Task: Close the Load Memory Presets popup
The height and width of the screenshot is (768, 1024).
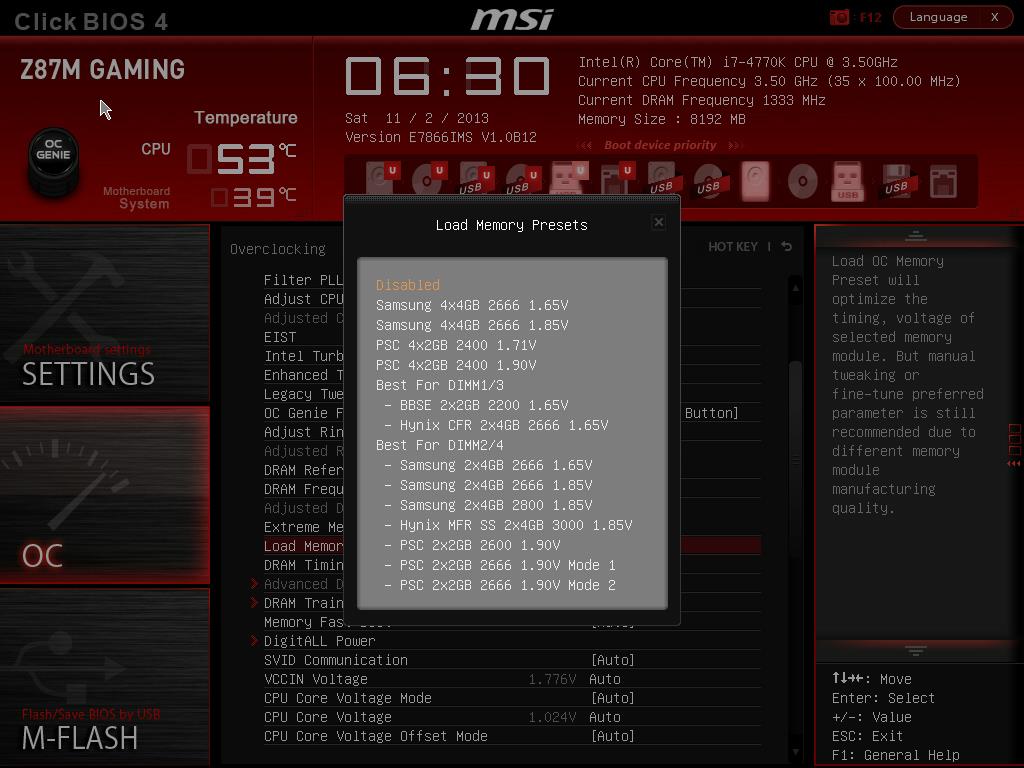Action: [658, 222]
